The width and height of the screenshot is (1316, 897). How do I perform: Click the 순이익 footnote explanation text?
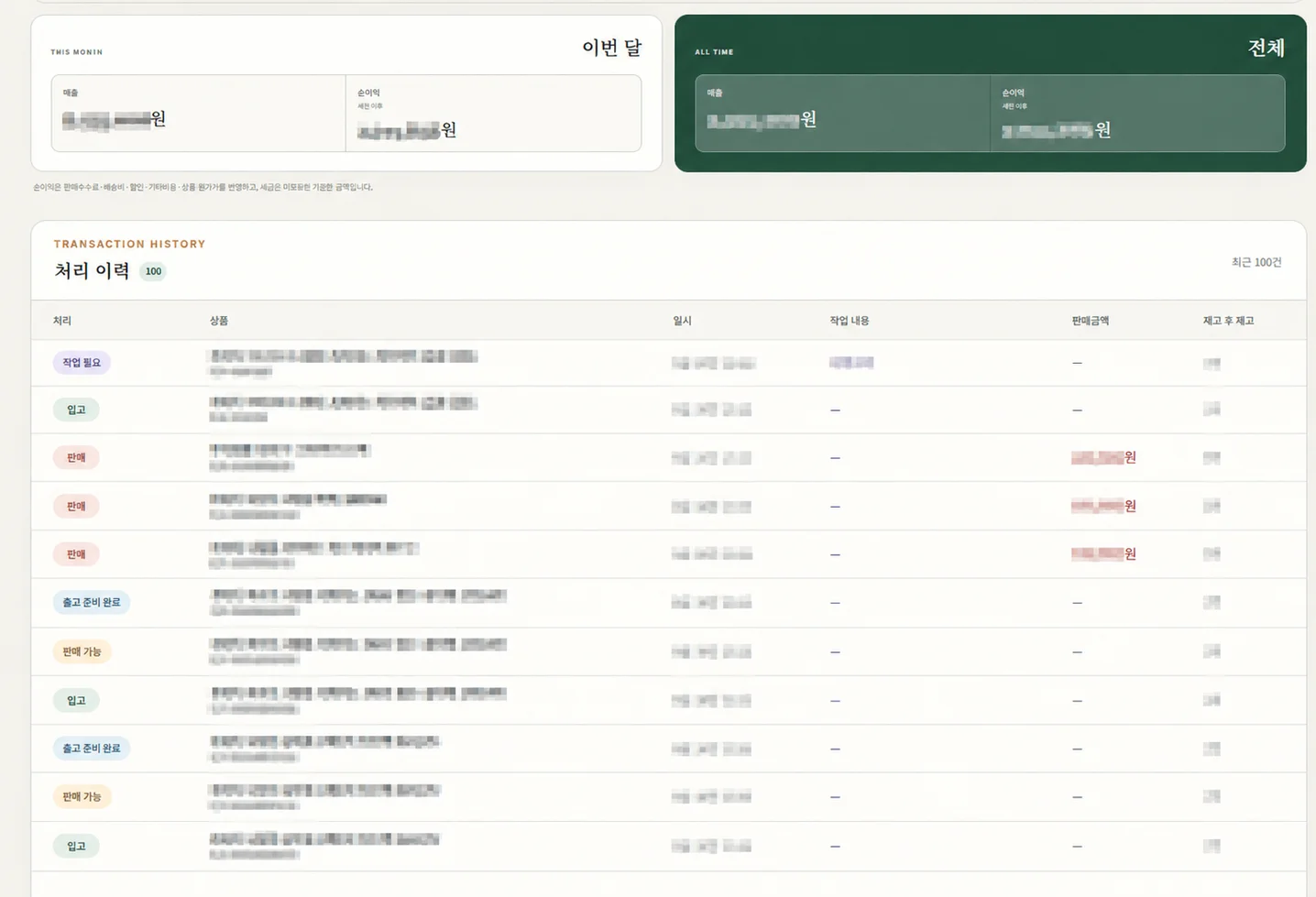click(203, 187)
